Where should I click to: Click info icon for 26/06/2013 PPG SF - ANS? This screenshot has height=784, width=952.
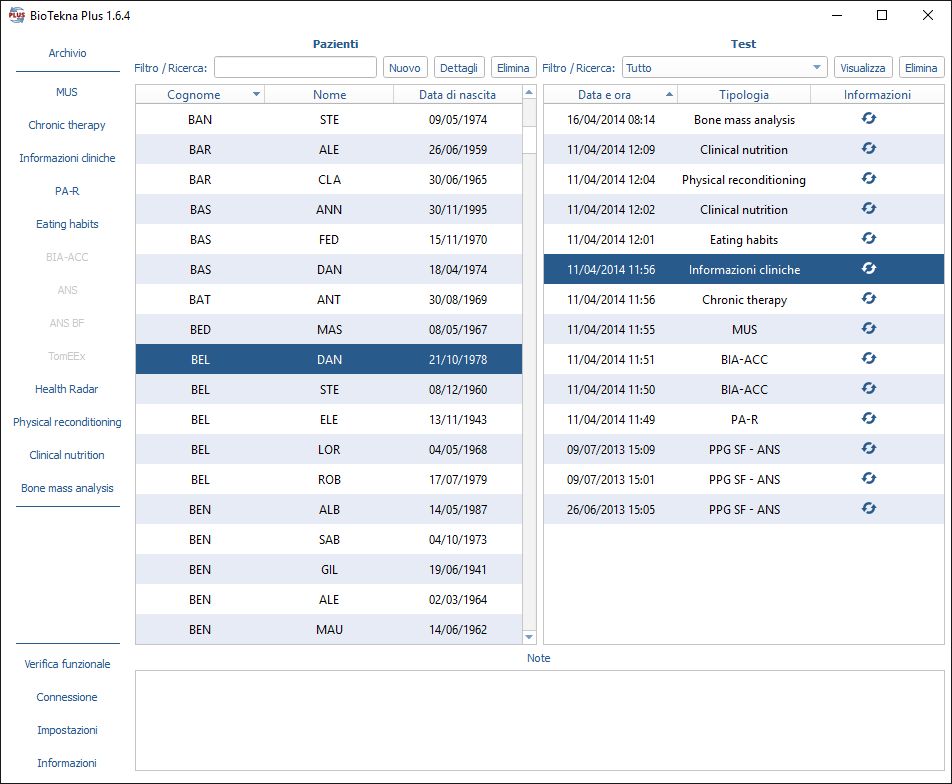tap(868, 509)
